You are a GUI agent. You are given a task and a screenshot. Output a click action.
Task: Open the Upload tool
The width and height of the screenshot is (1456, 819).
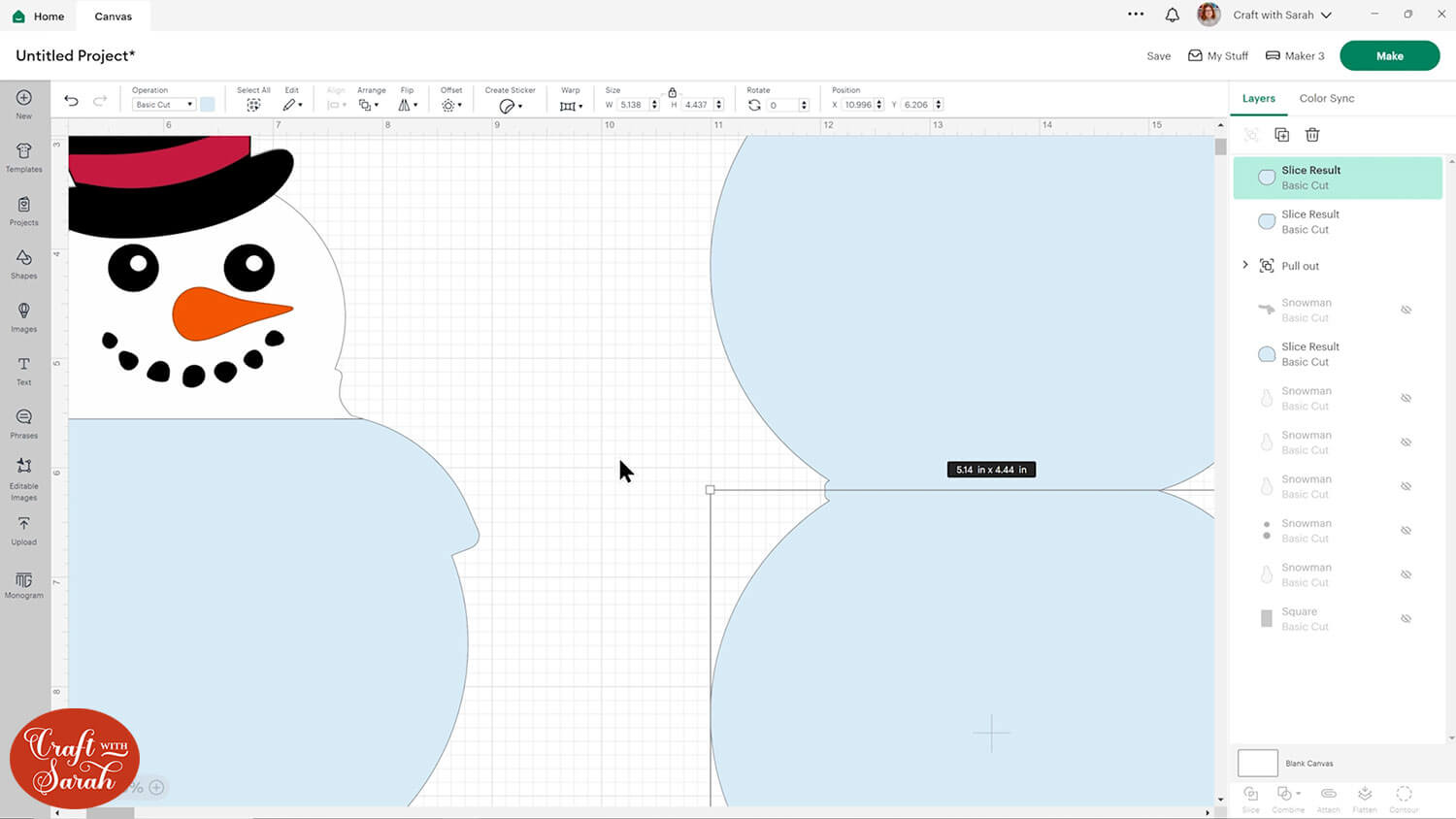(x=24, y=529)
